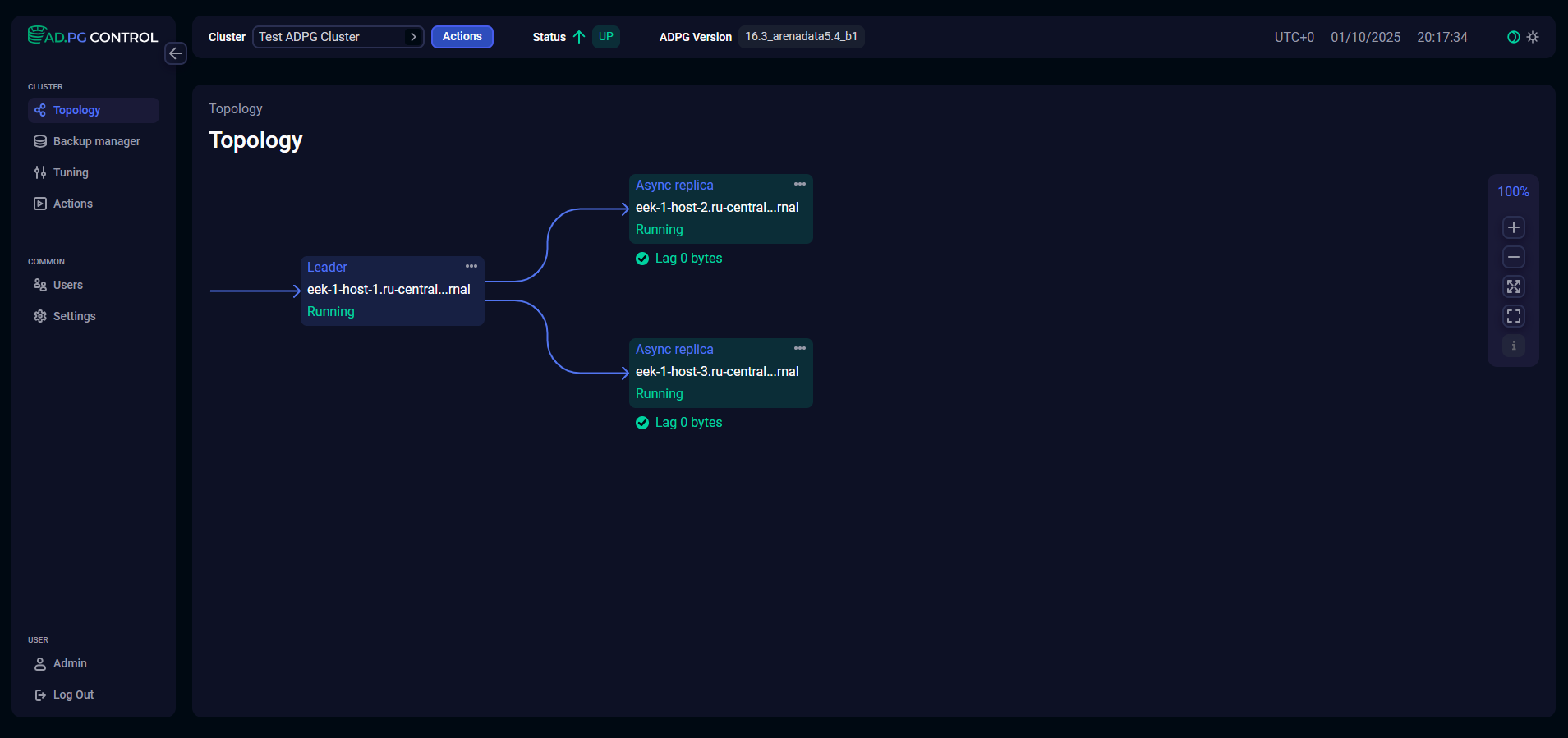Collapse the sidebar with the back arrow
Screen dimensions: 1568x738
point(176,53)
